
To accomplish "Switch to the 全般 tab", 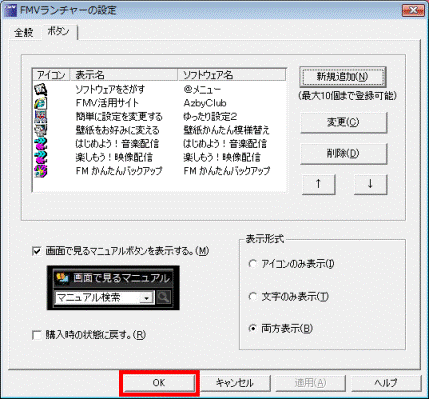I will 24,33.
